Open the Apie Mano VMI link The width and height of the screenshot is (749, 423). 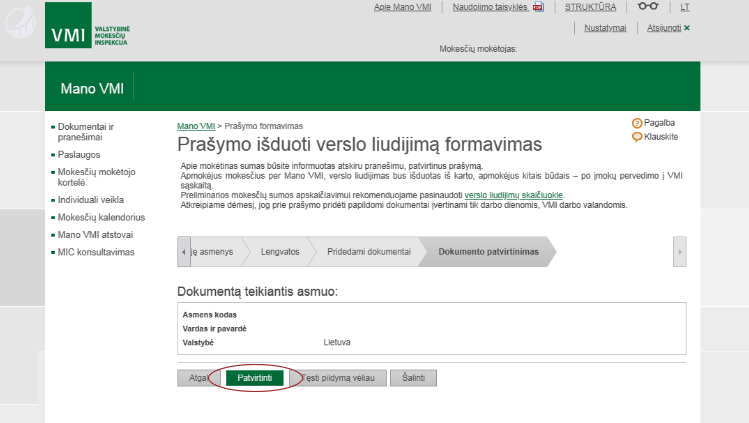coord(402,7)
